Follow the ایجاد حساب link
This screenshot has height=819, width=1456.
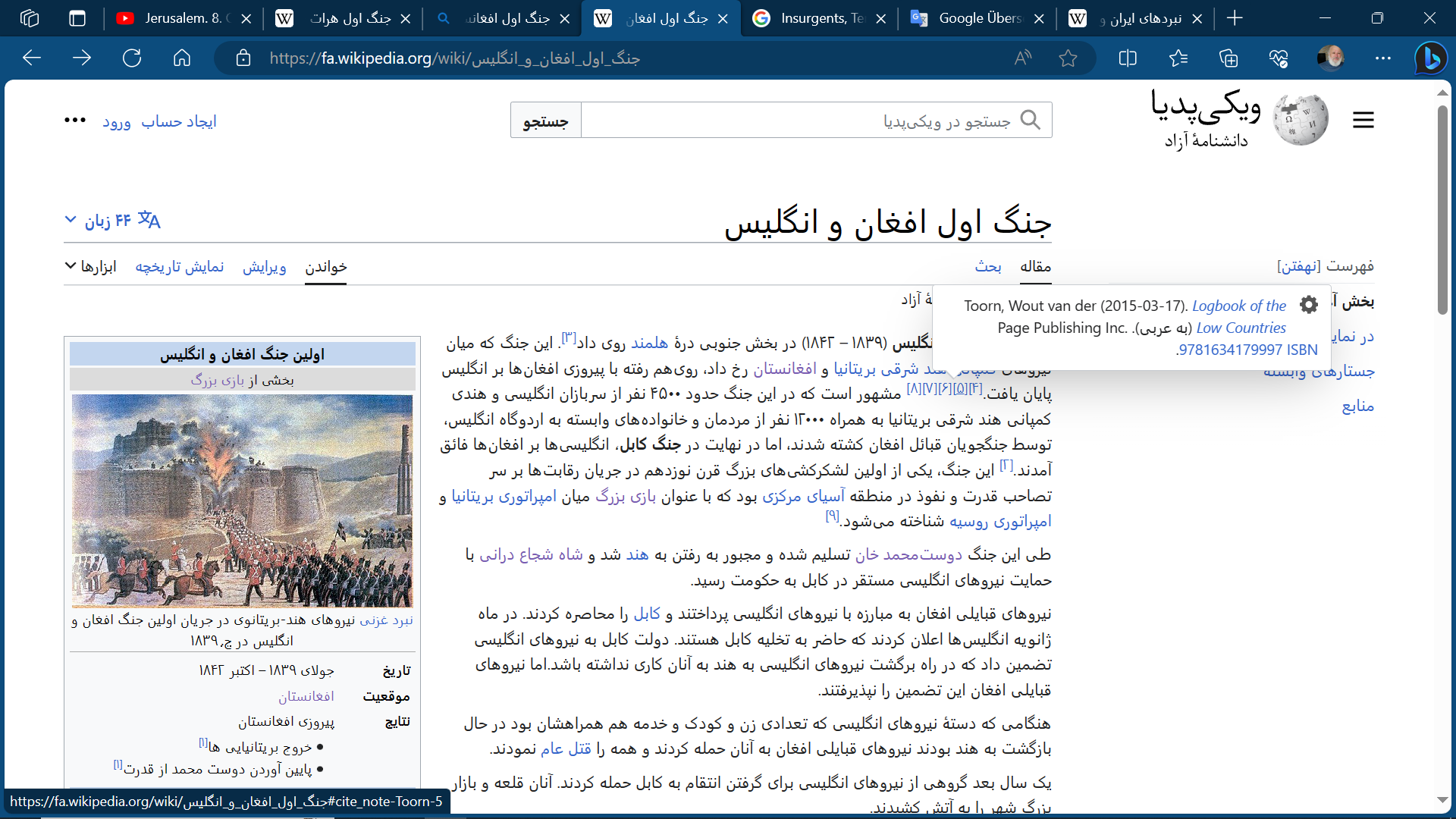(179, 121)
